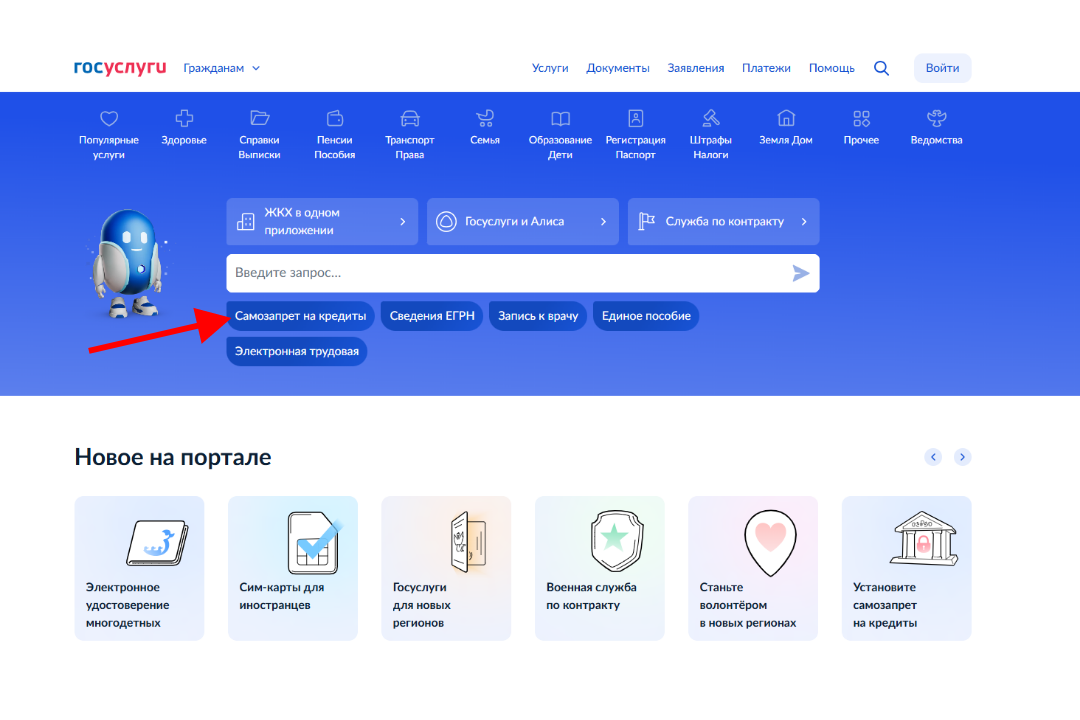Click the Войти button
The height and width of the screenshot is (720, 1080).
[942, 68]
